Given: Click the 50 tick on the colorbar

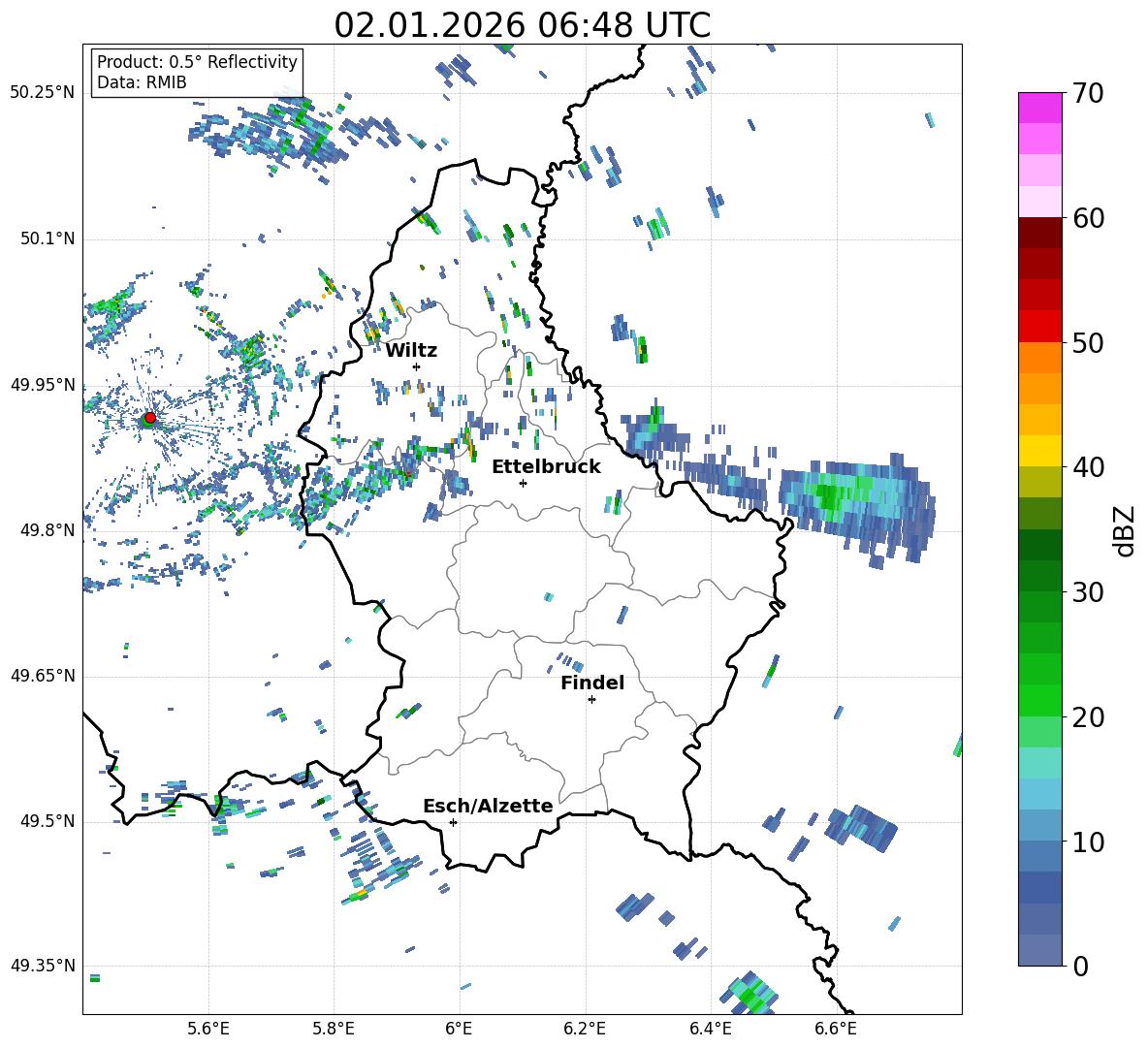Looking at the screenshot, I should click(x=1088, y=343).
